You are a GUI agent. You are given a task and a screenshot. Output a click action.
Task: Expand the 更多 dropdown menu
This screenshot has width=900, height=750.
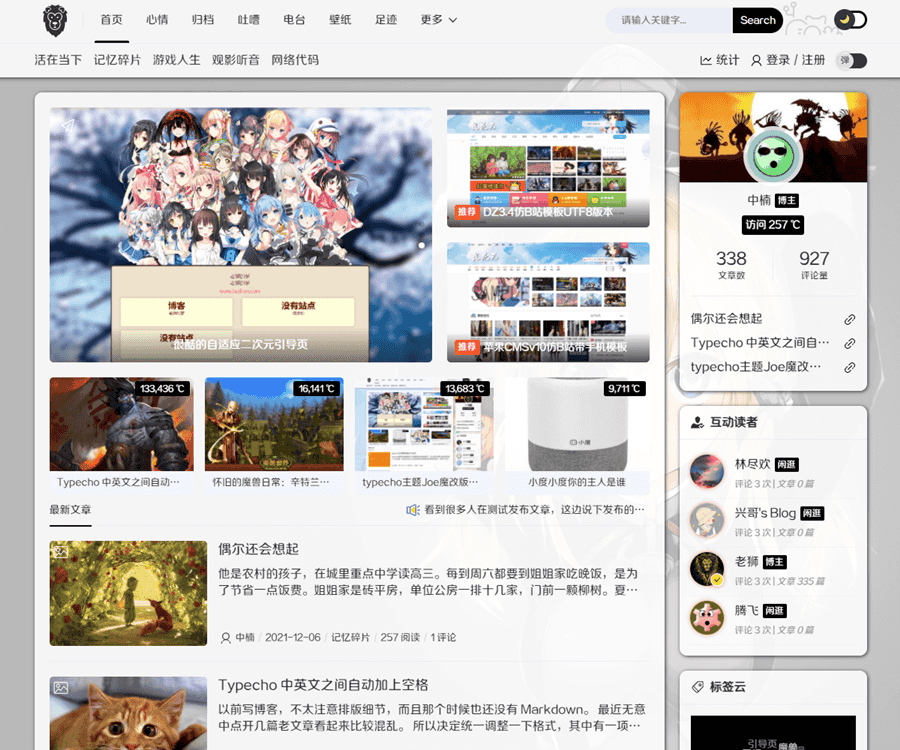click(x=439, y=20)
